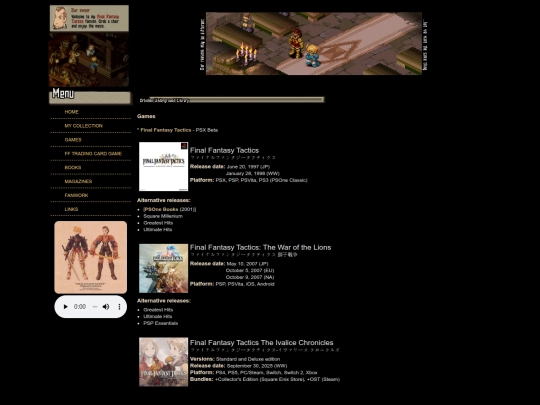Click the Ivalice Chronicles cover art
The height and width of the screenshot is (405, 540).
[x=163, y=362]
